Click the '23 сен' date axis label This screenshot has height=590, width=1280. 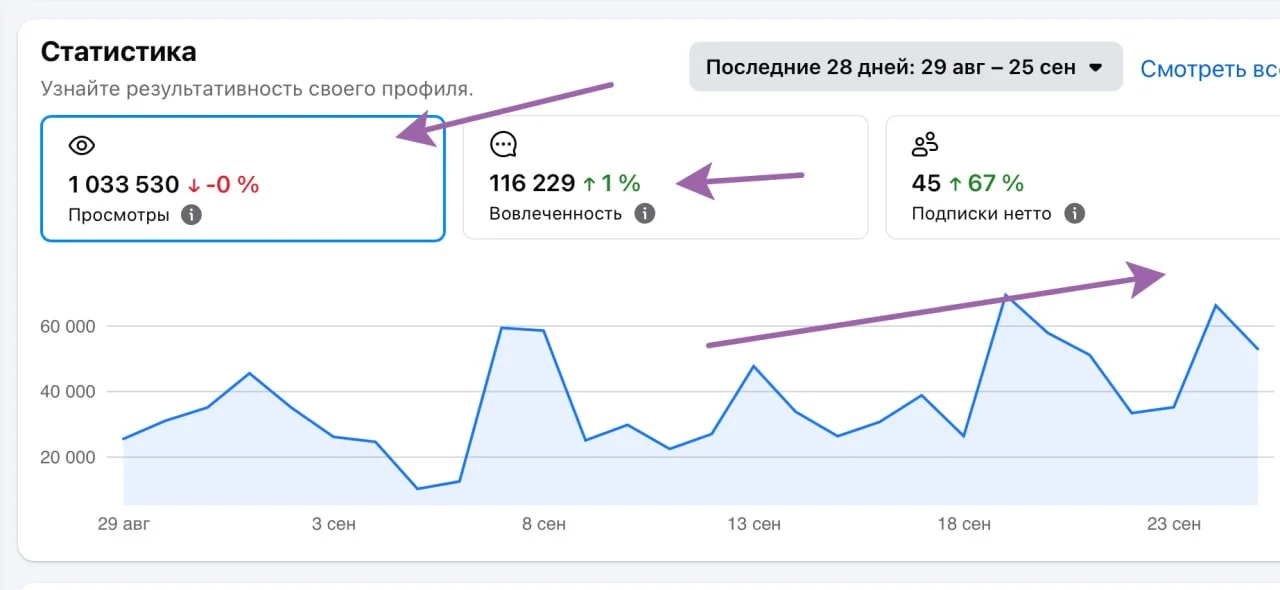click(x=1173, y=524)
